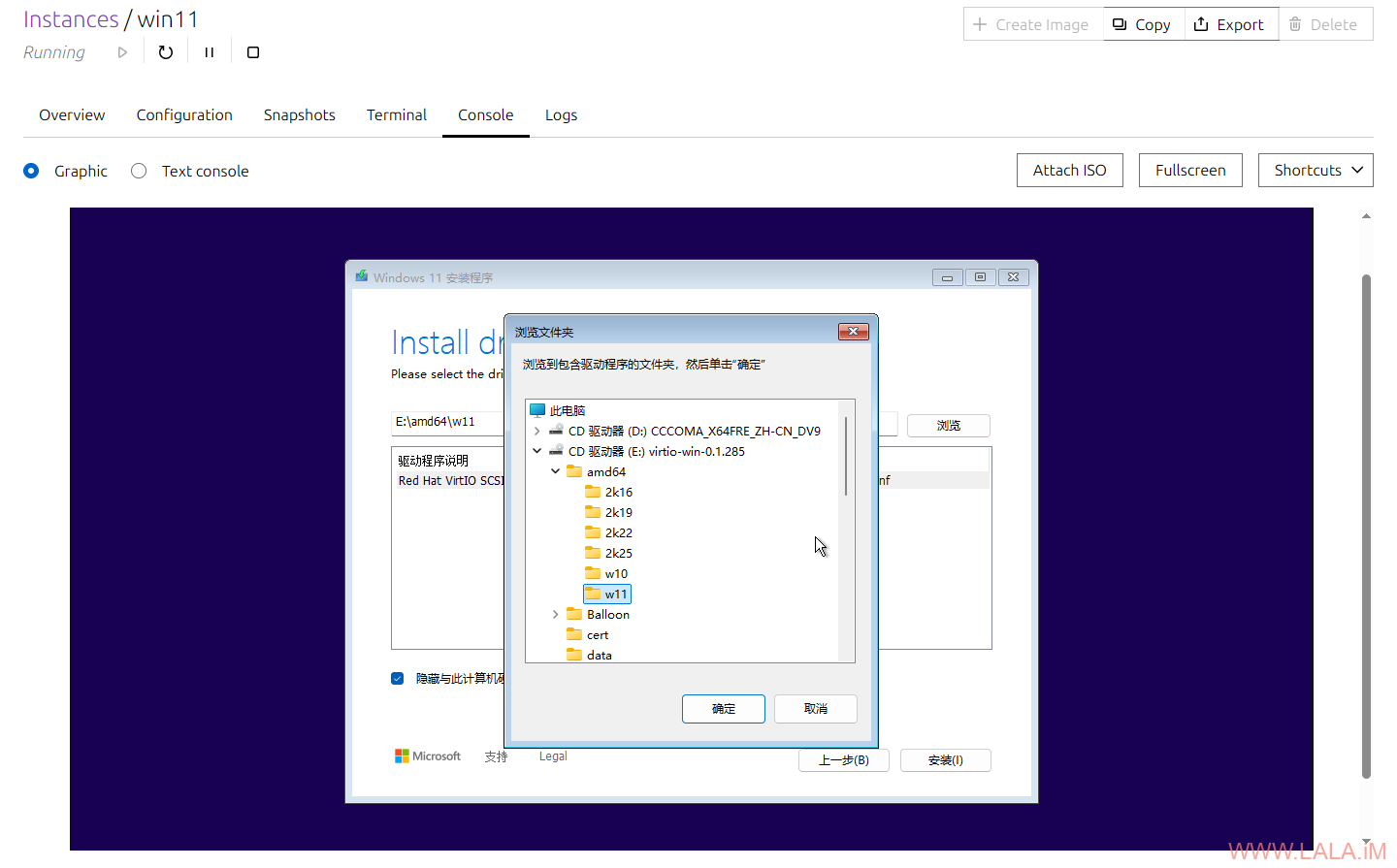Click the Copy instance button

pos(1142,24)
